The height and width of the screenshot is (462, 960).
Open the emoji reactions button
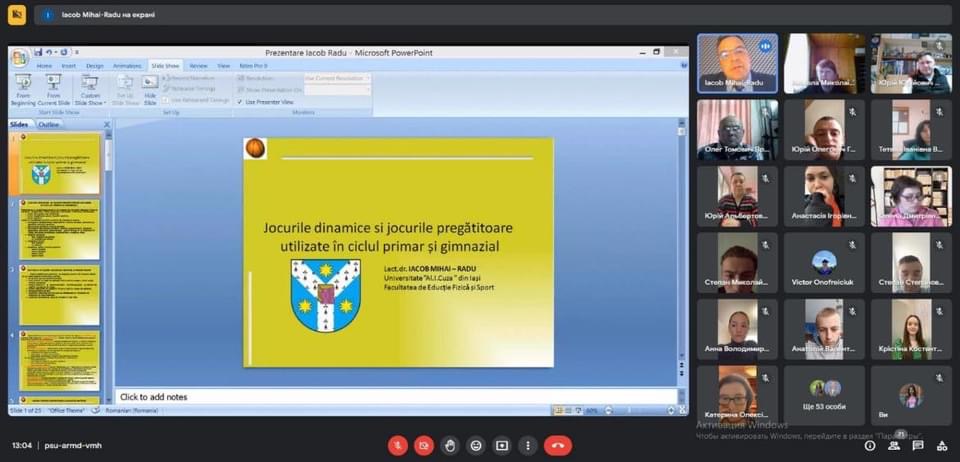coord(476,445)
